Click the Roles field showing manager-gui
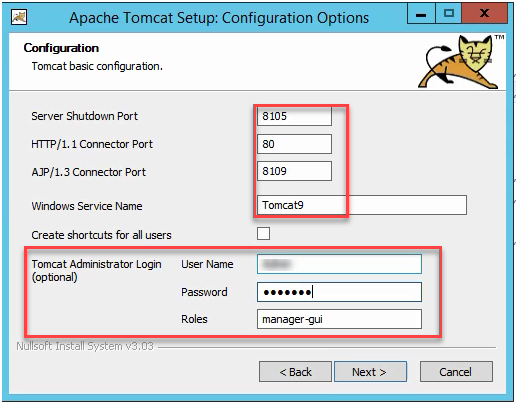This screenshot has width=516, height=402. [339, 319]
